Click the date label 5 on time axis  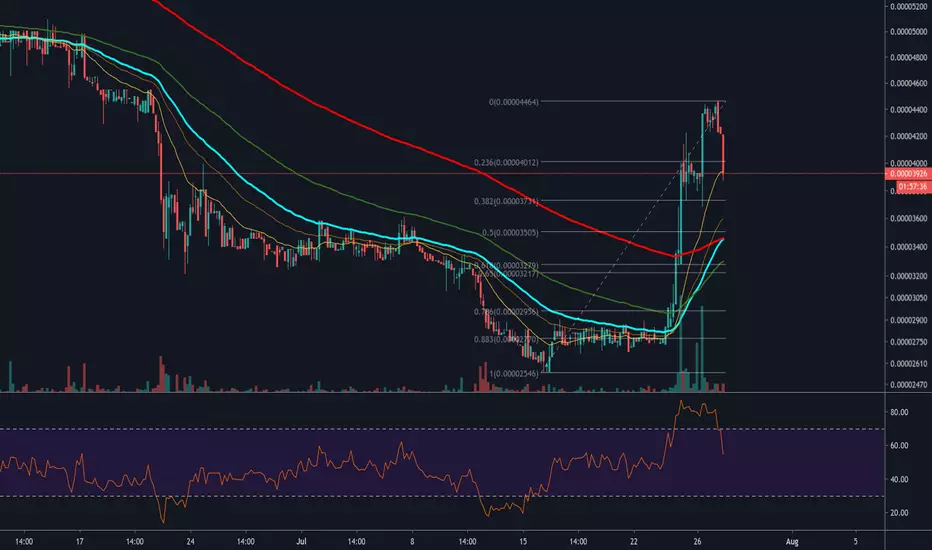click(x=855, y=542)
